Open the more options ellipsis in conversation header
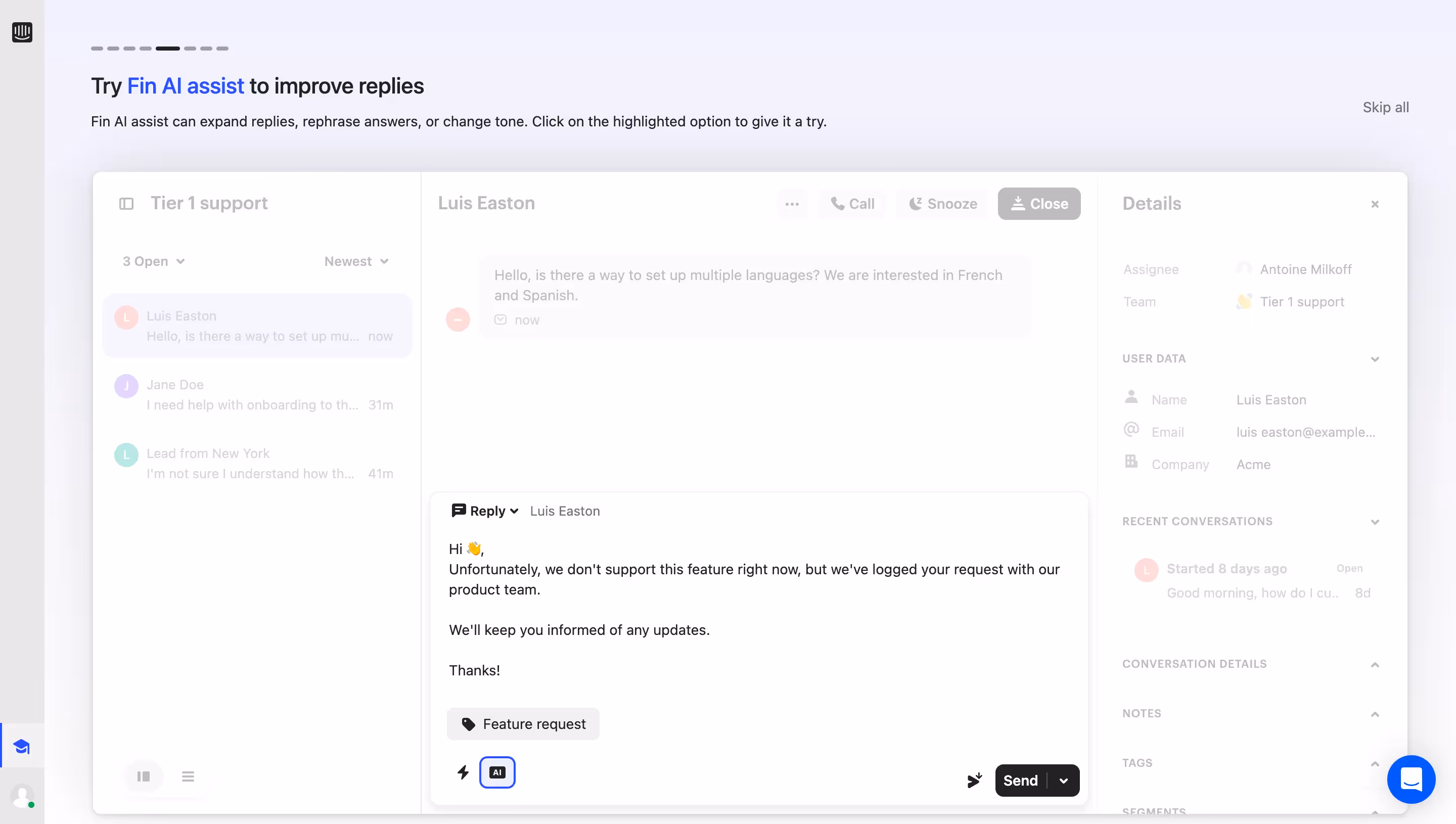 click(792, 204)
